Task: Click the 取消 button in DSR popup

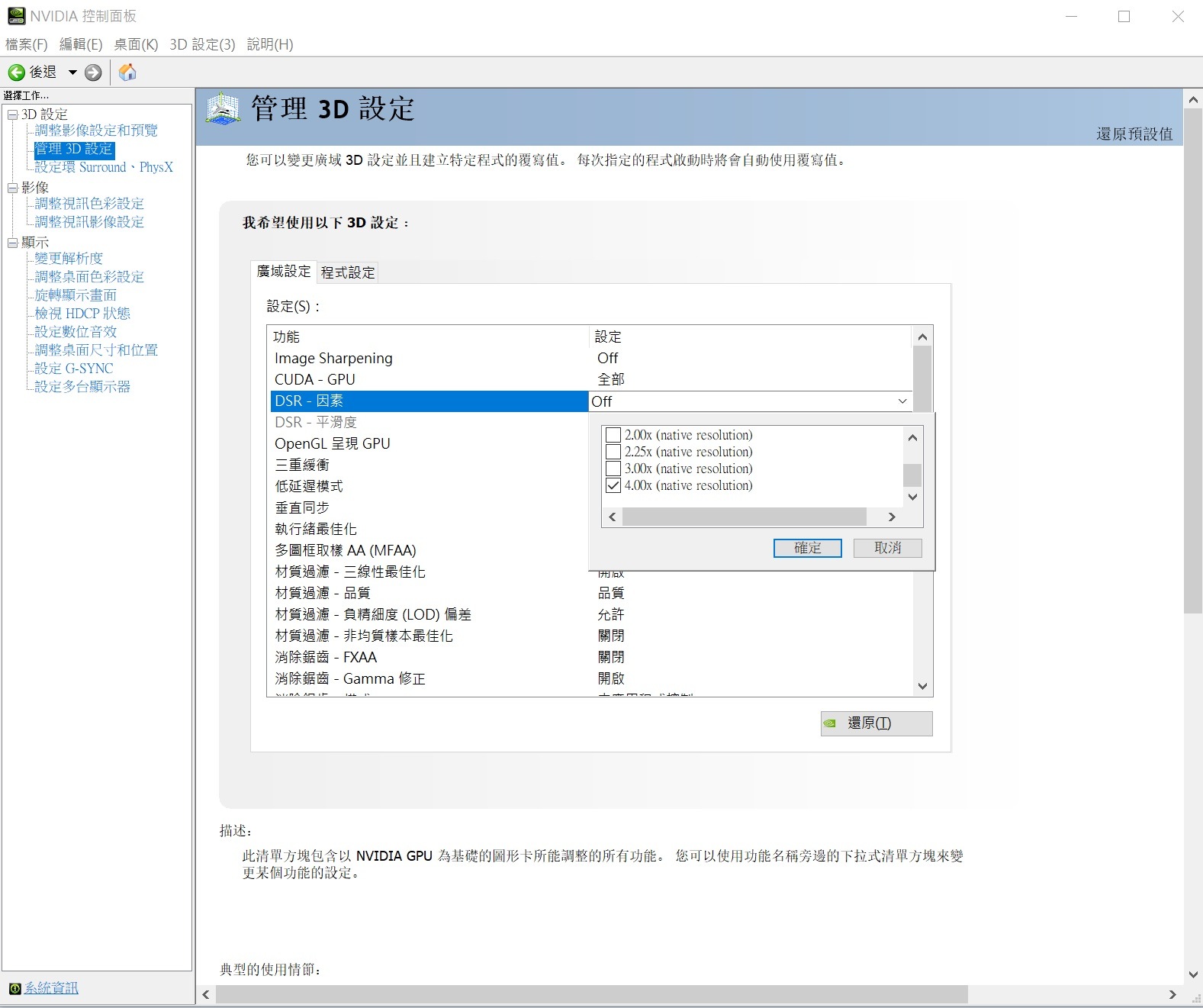Action: click(887, 548)
